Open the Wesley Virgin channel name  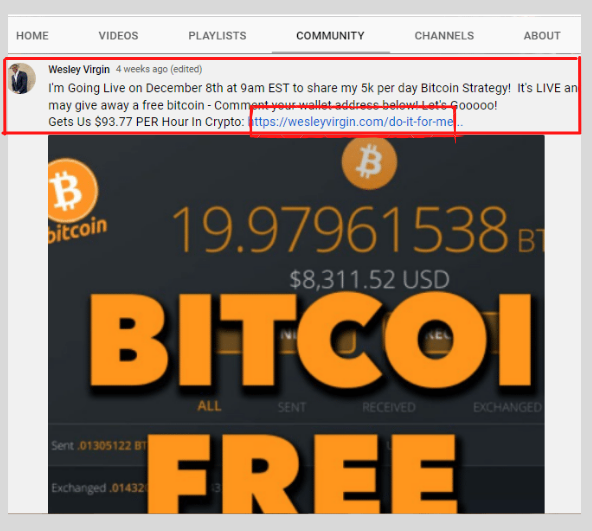pos(79,69)
